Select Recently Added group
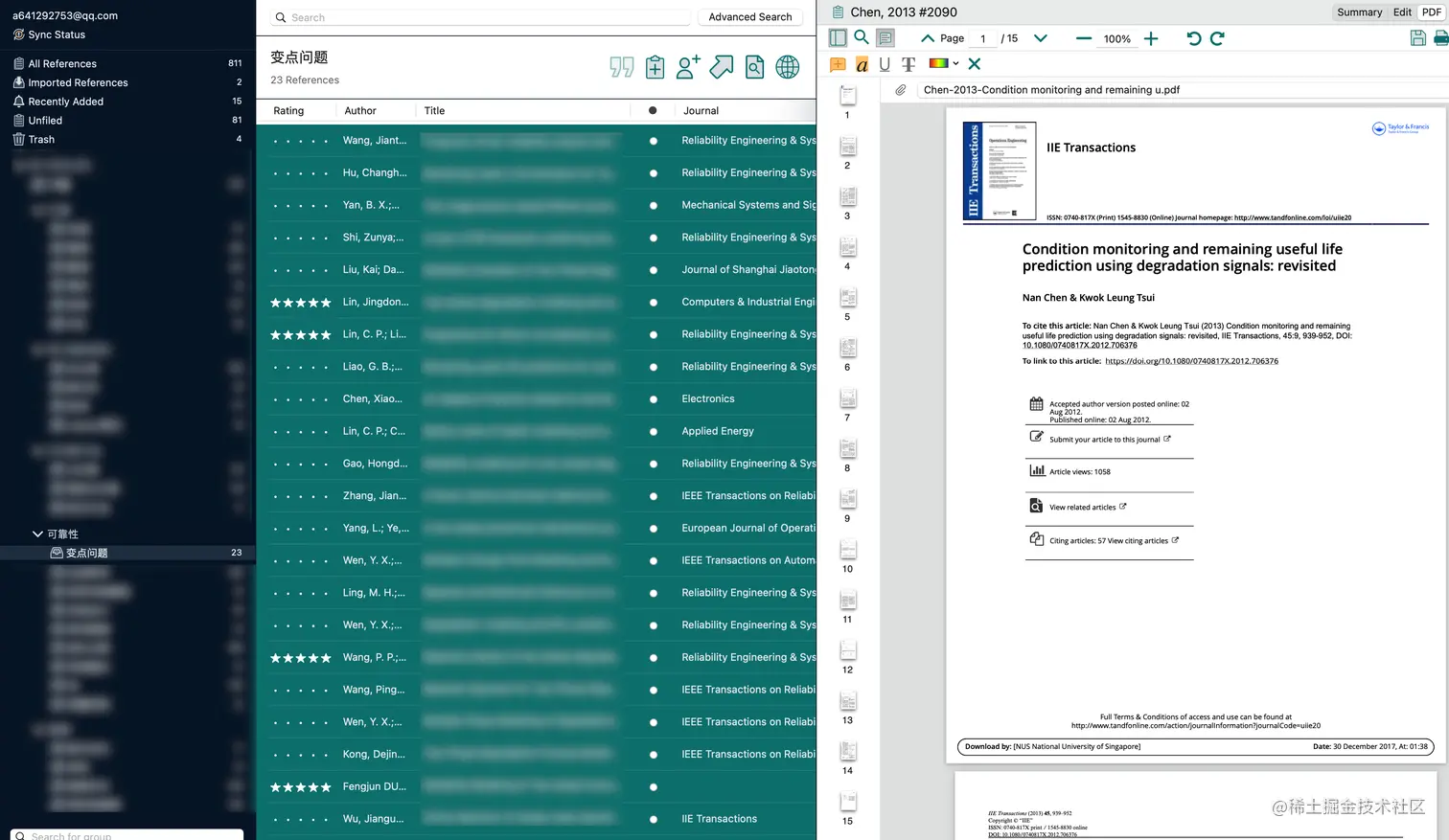 pyautogui.click(x=126, y=102)
